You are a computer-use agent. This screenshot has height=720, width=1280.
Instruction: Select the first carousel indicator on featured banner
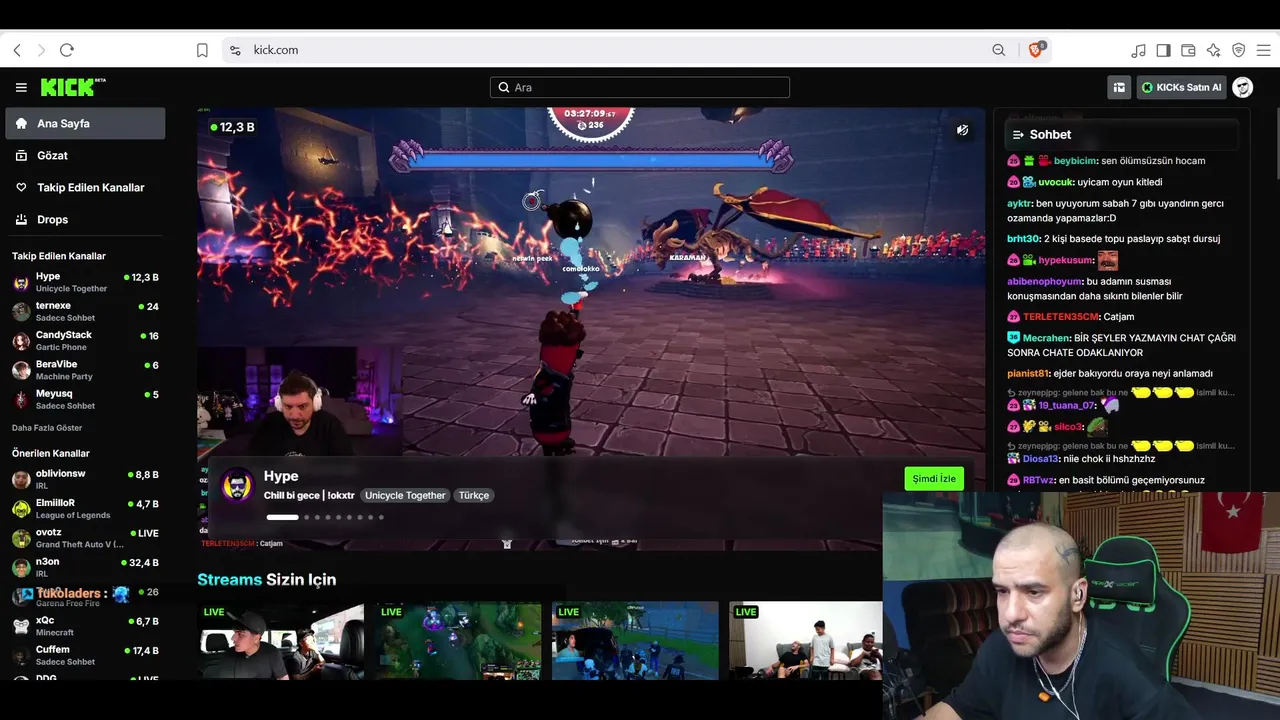(283, 517)
